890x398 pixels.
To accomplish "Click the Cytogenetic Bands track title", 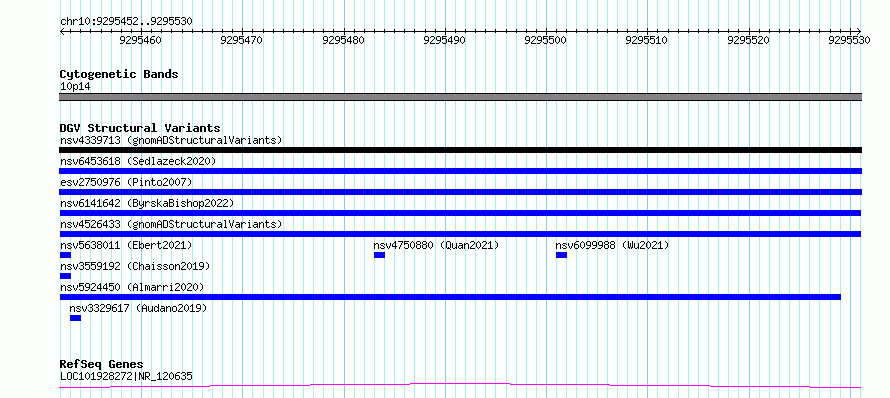I will [x=119, y=74].
